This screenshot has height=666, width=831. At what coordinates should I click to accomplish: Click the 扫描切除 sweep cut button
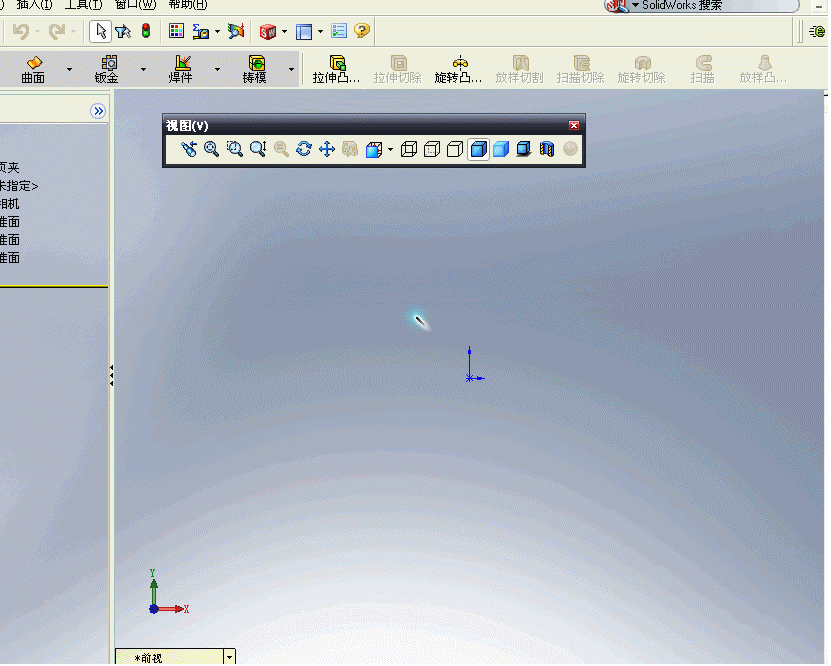[580, 69]
